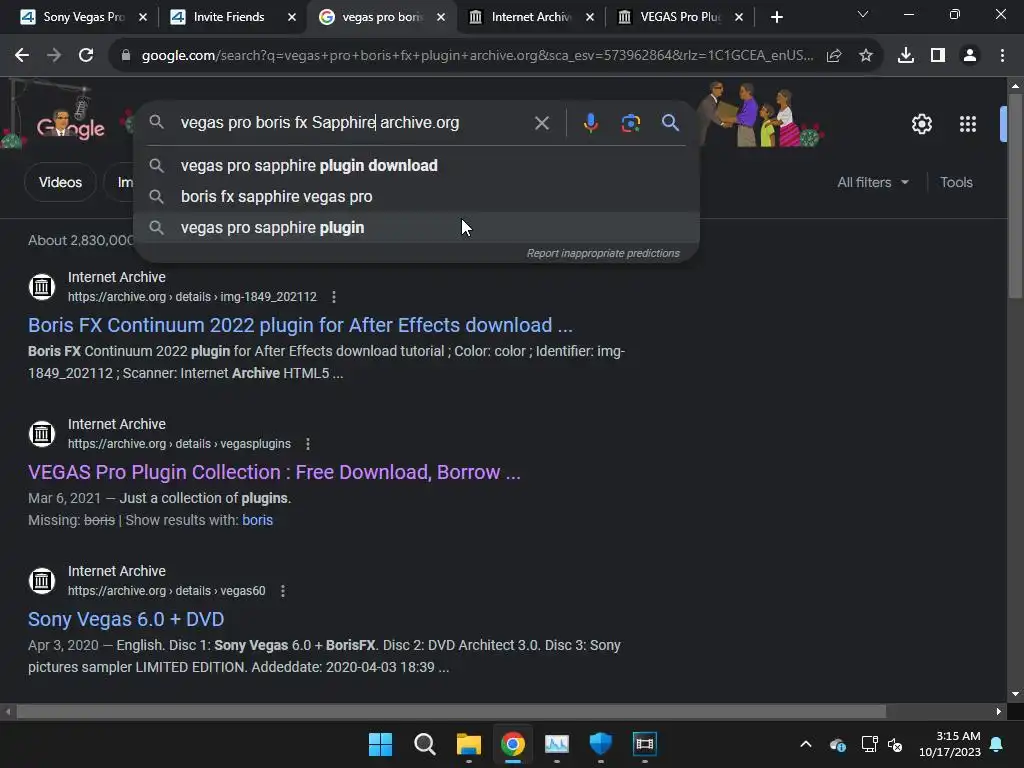Open Google quick settings gear
The image size is (1024, 768).
point(921,124)
